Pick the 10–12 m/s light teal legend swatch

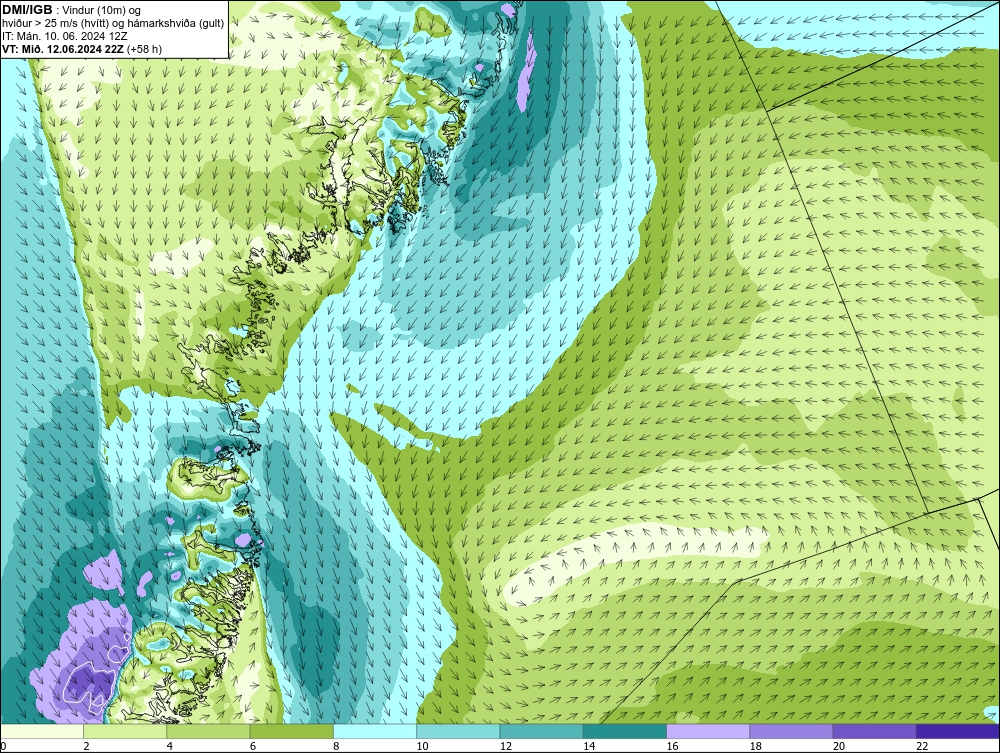458,731
